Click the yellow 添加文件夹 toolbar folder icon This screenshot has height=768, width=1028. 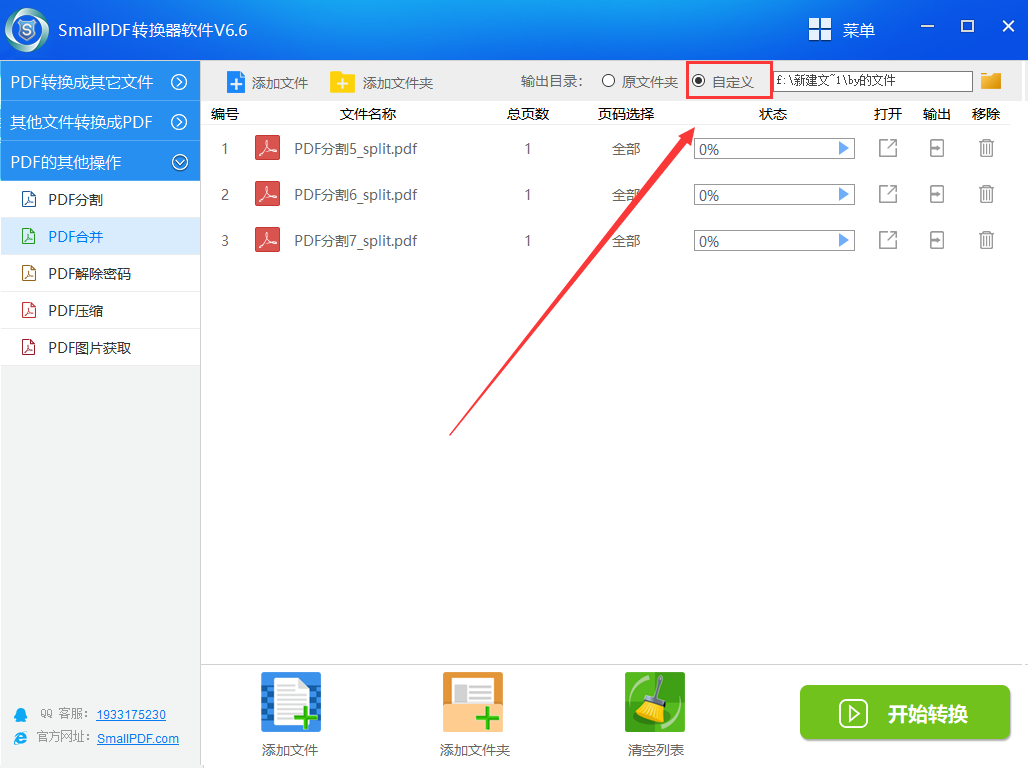pyautogui.click(x=342, y=83)
